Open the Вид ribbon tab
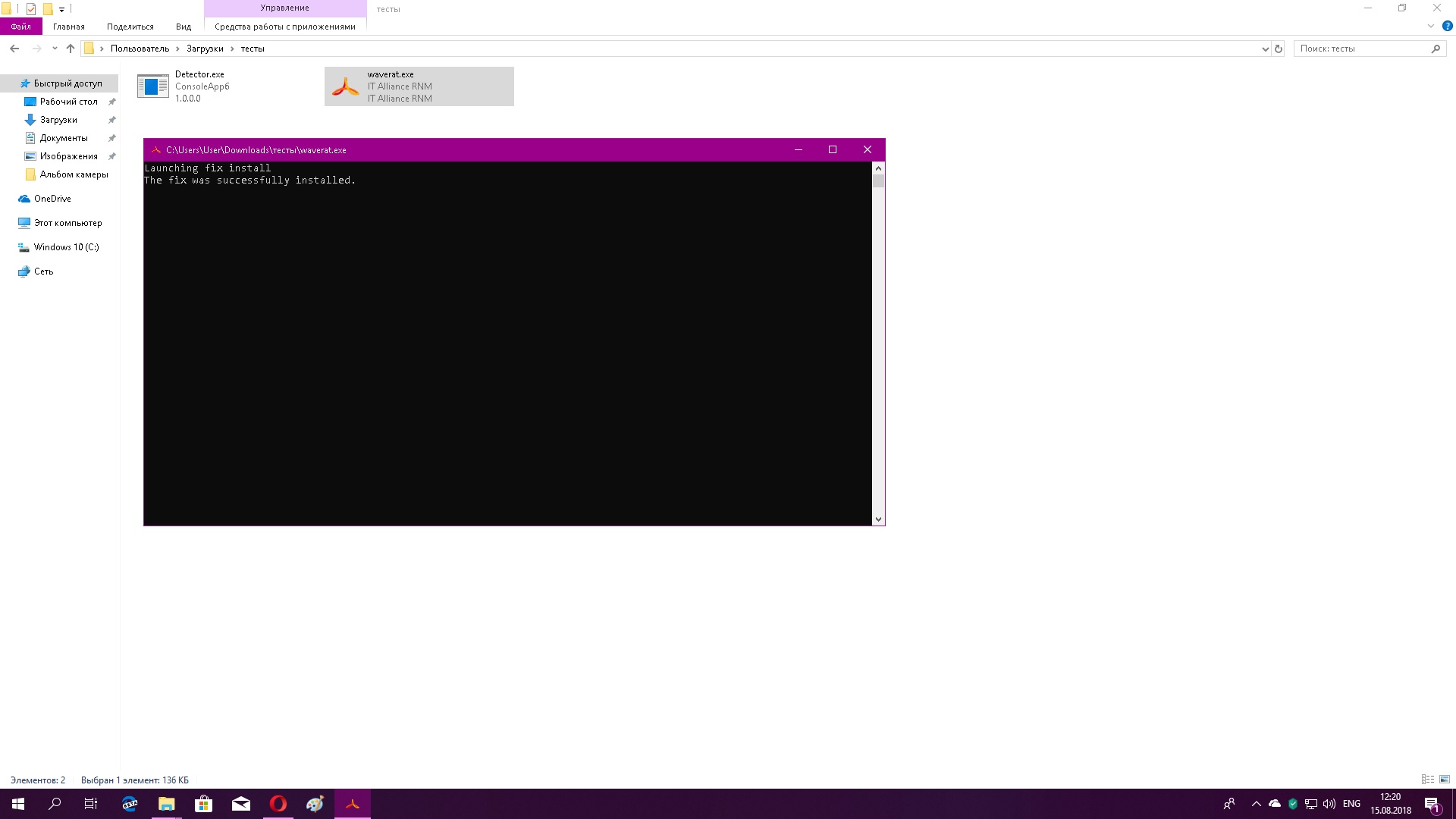The width and height of the screenshot is (1456, 819). point(184,27)
